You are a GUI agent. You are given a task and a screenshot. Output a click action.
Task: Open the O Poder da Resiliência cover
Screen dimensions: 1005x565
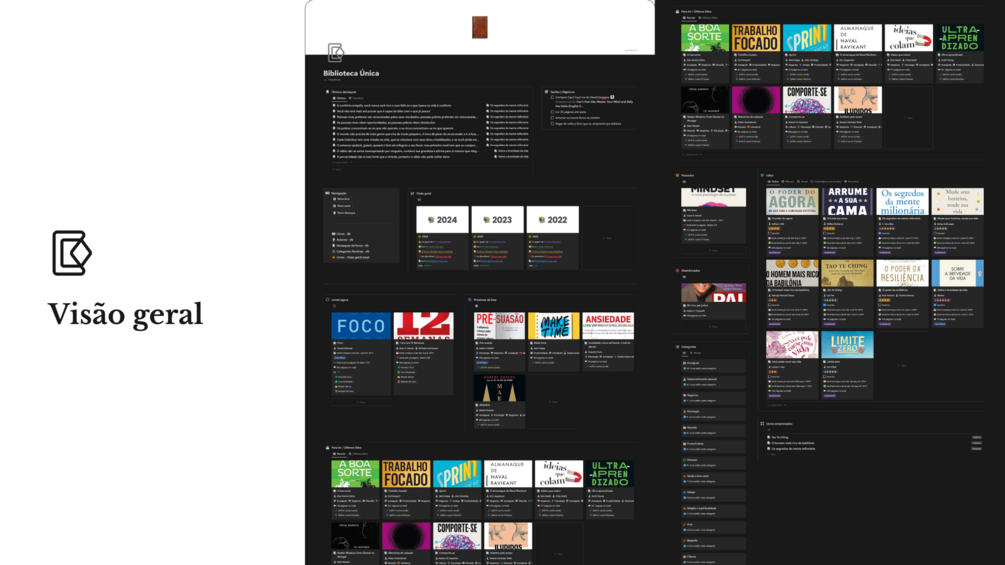(x=902, y=273)
